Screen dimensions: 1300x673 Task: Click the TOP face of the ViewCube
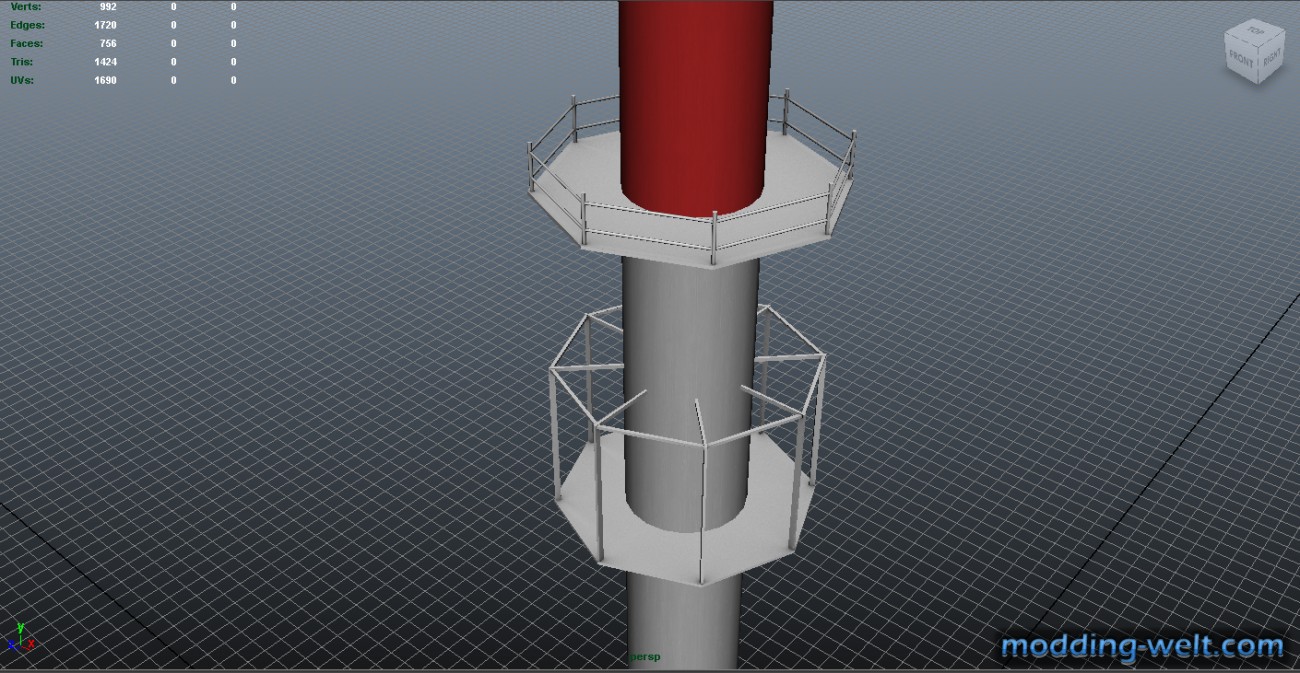[x=1255, y=32]
